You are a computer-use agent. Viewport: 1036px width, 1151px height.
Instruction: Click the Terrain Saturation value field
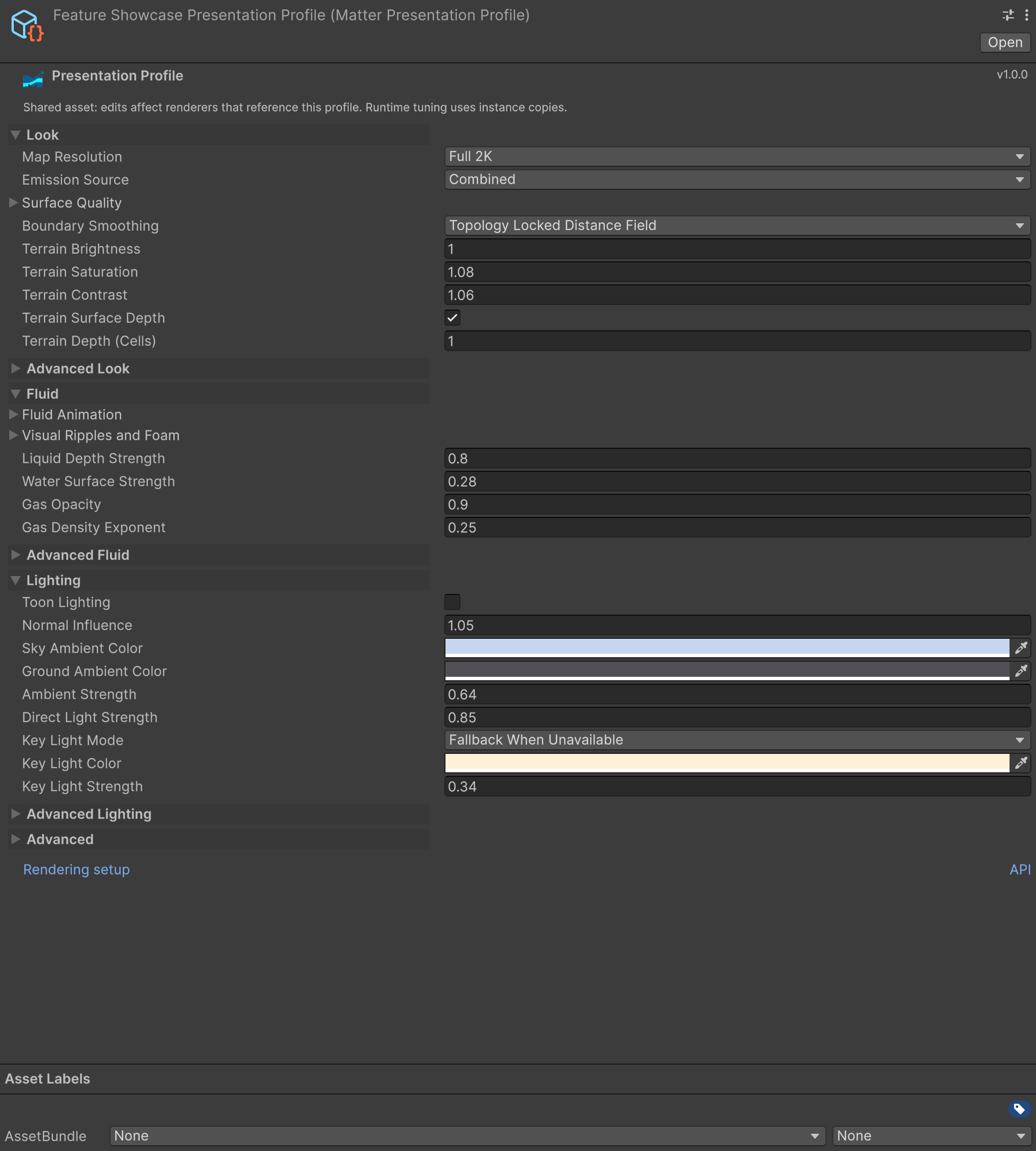[x=737, y=272]
